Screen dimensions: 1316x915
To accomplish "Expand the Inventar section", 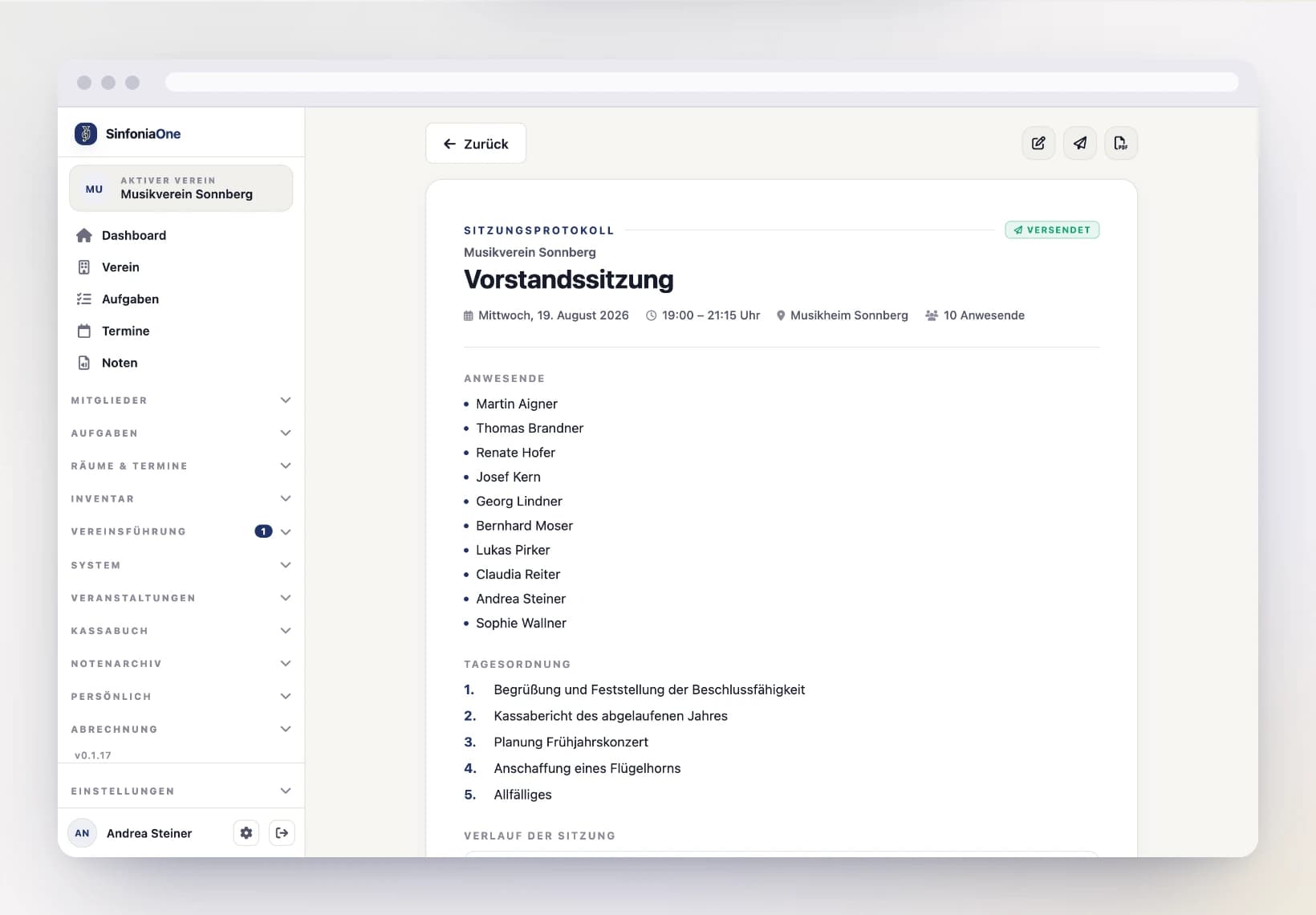I will point(181,499).
